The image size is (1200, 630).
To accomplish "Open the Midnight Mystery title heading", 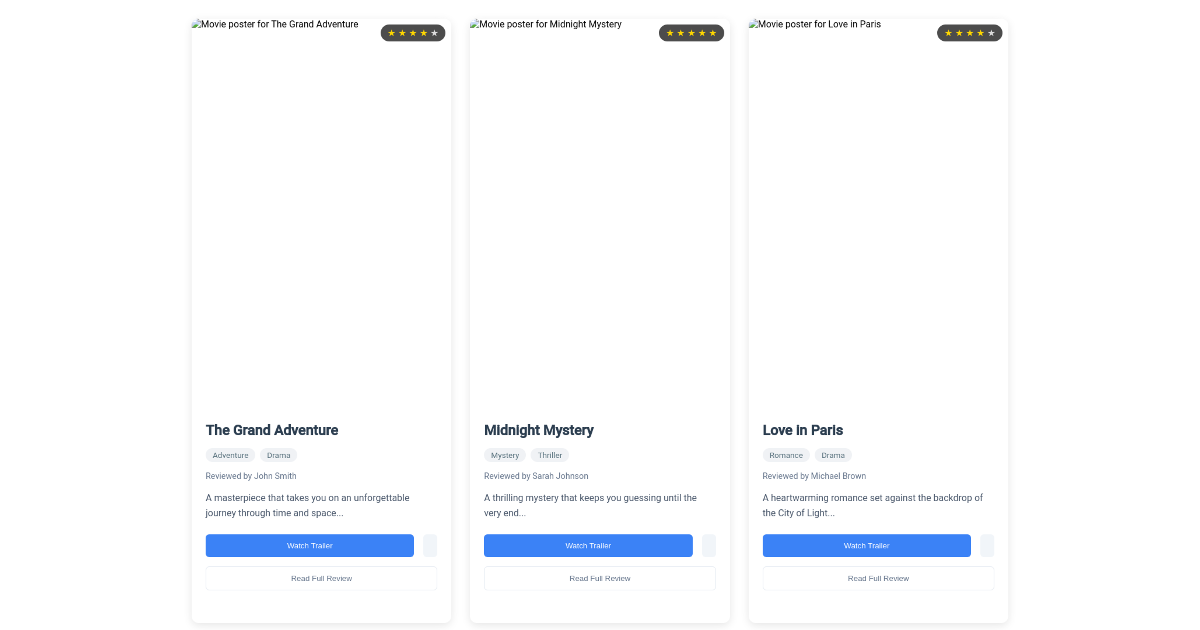I will (x=539, y=430).
